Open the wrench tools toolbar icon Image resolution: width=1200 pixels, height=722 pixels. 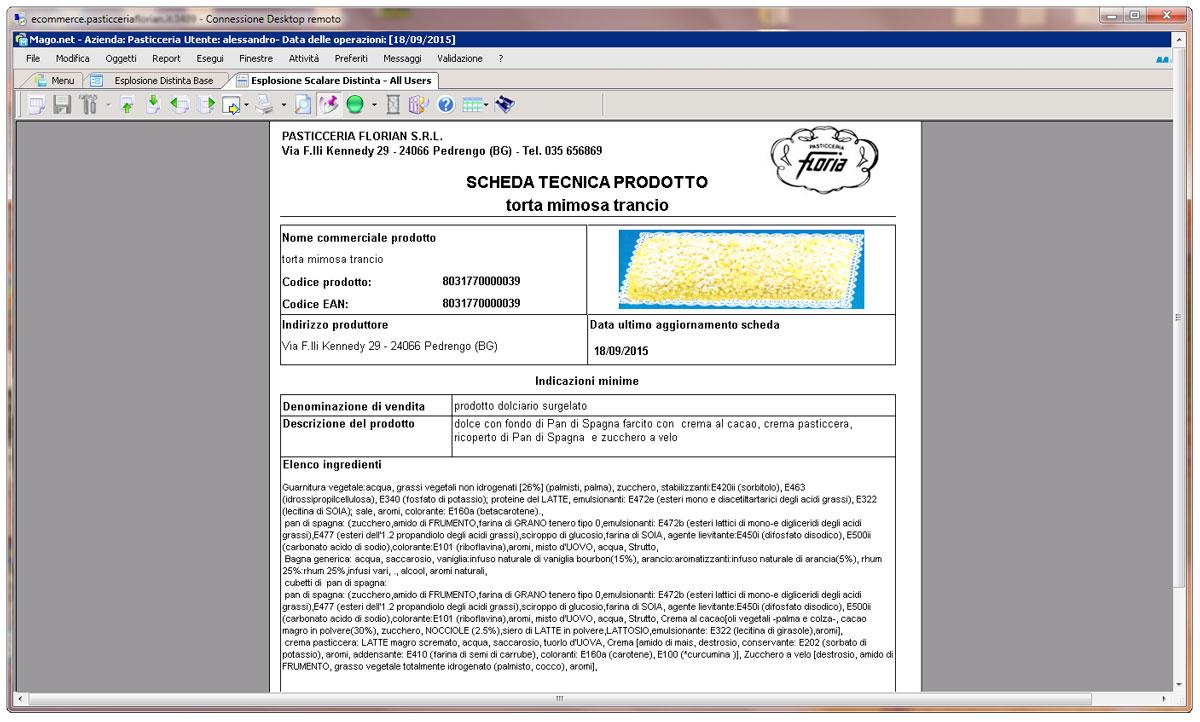coord(88,104)
